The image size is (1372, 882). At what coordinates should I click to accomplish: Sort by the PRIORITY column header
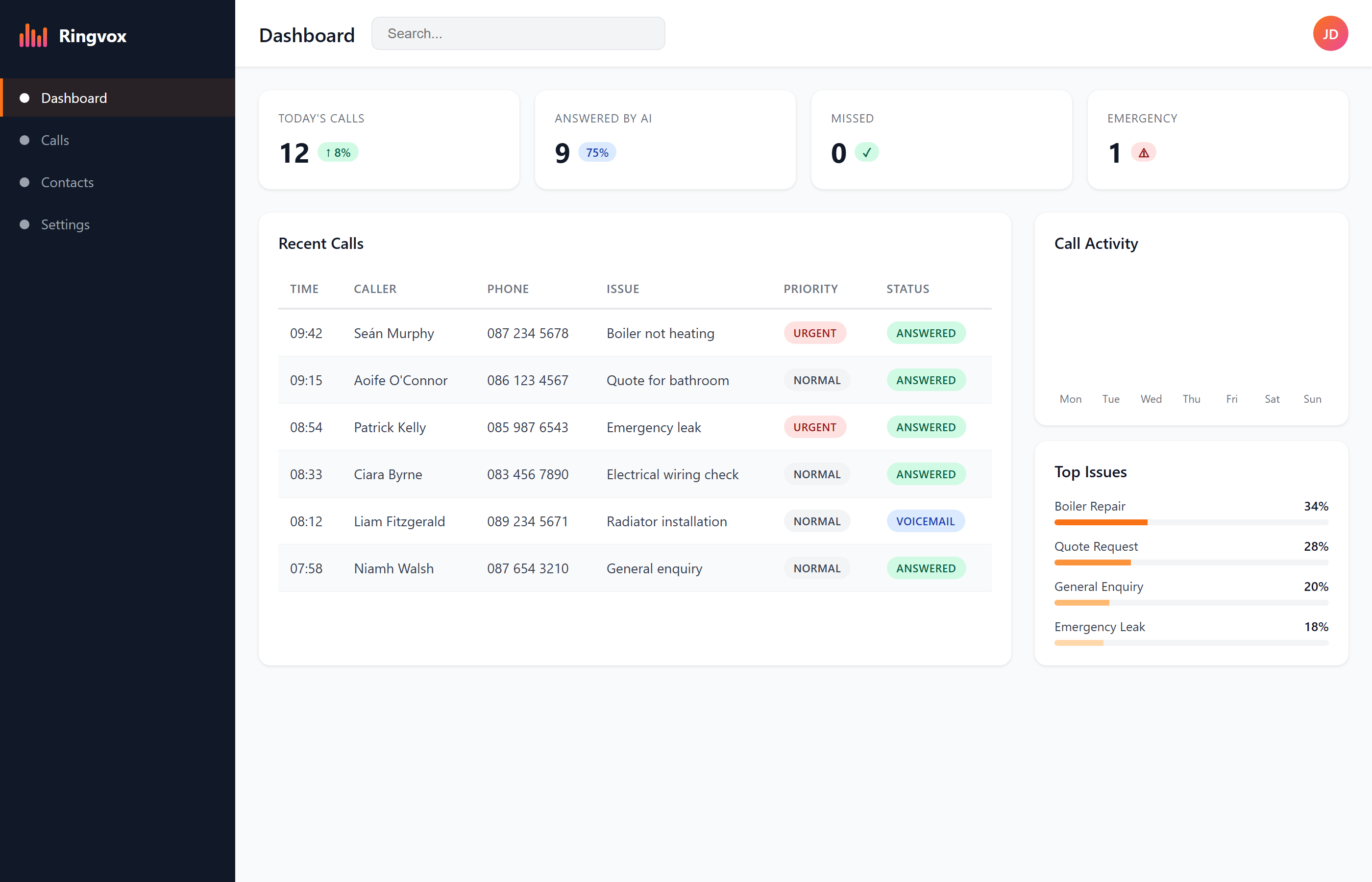coord(809,289)
